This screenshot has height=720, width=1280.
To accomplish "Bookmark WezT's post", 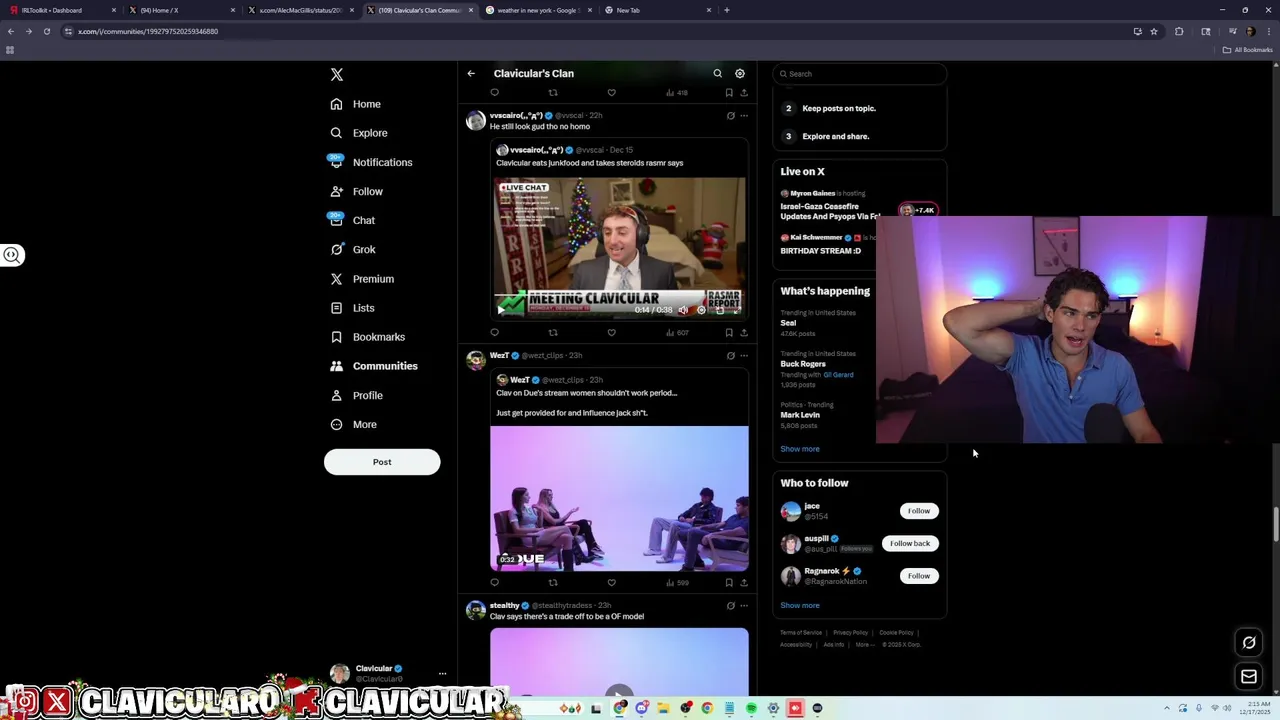I will point(729,582).
